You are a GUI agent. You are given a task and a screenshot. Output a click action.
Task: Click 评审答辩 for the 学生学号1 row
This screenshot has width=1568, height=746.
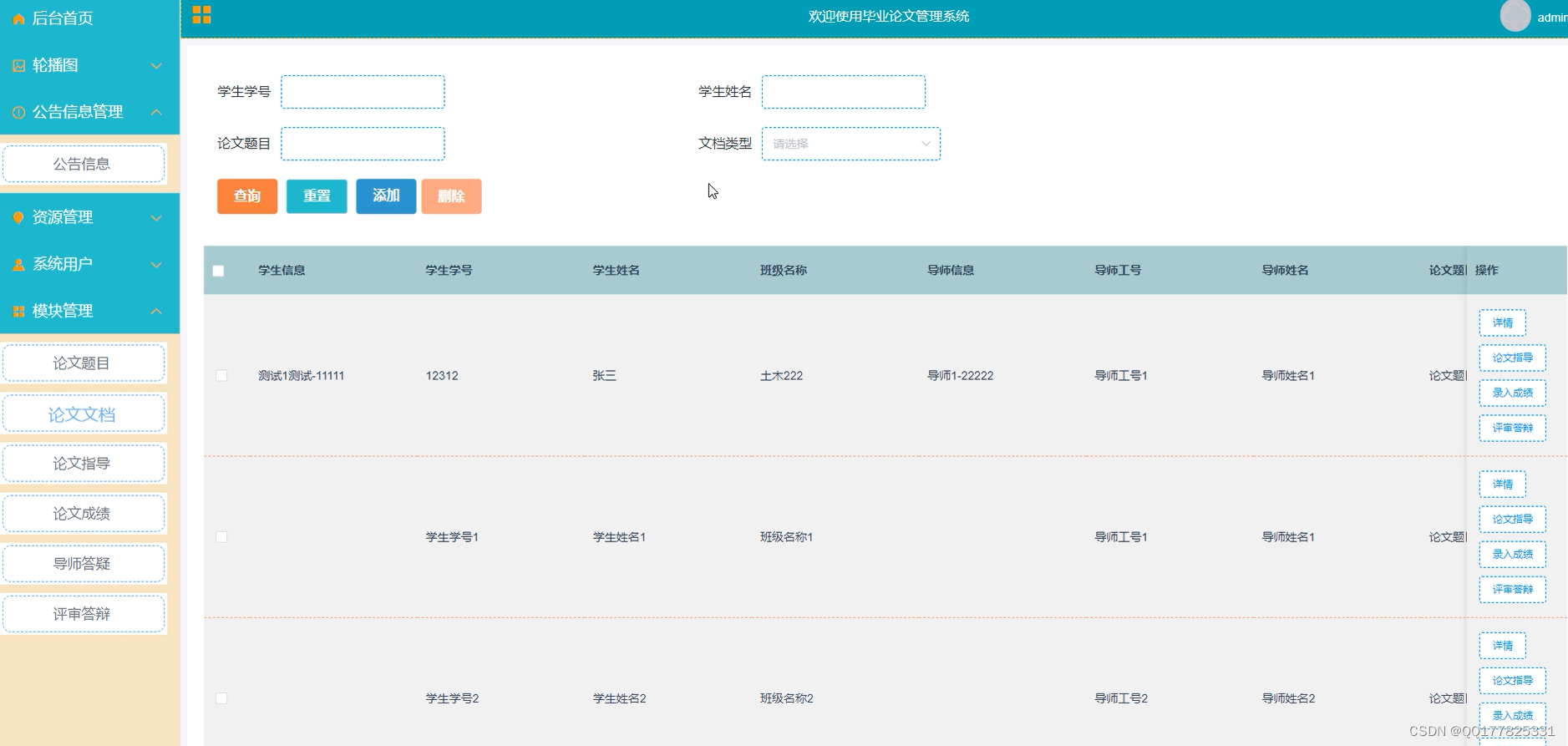point(1512,589)
